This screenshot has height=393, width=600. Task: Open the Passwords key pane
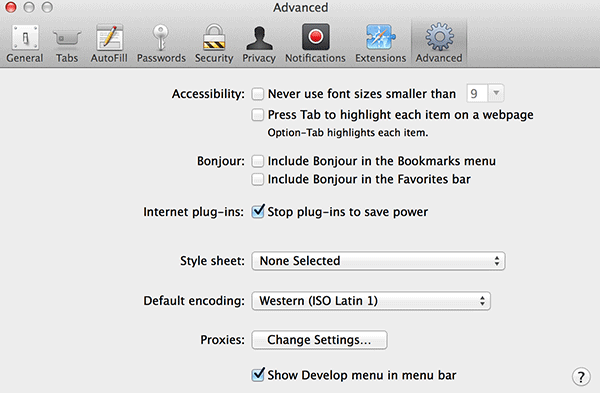tap(161, 44)
